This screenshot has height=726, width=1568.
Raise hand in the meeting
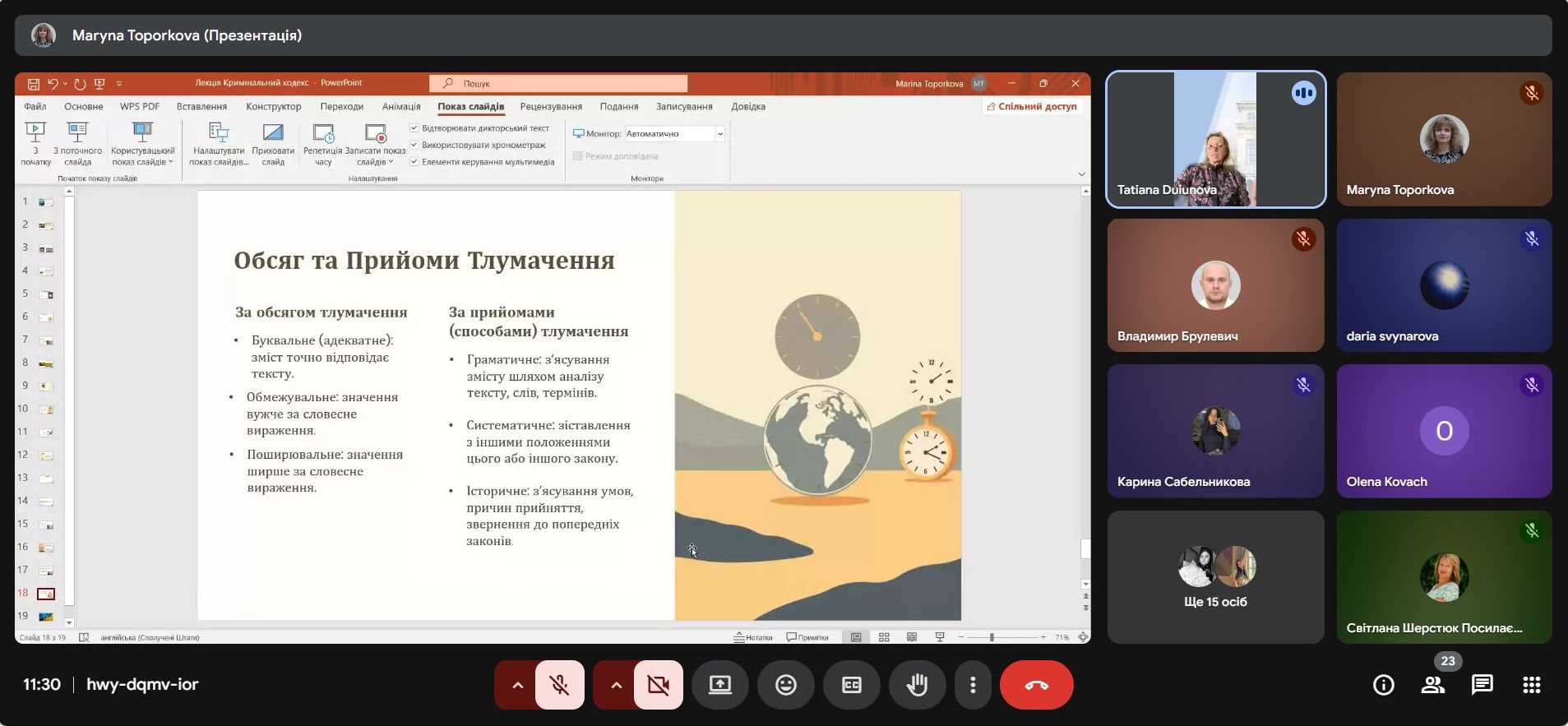(917, 685)
